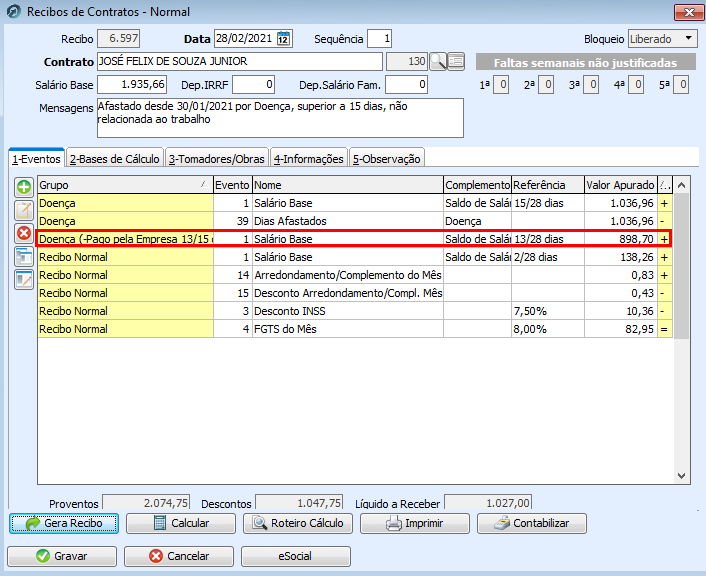This screenshot has width=706, height=576.
Task: Click the Dep.IRRF input field
Action: pos(253,85)
